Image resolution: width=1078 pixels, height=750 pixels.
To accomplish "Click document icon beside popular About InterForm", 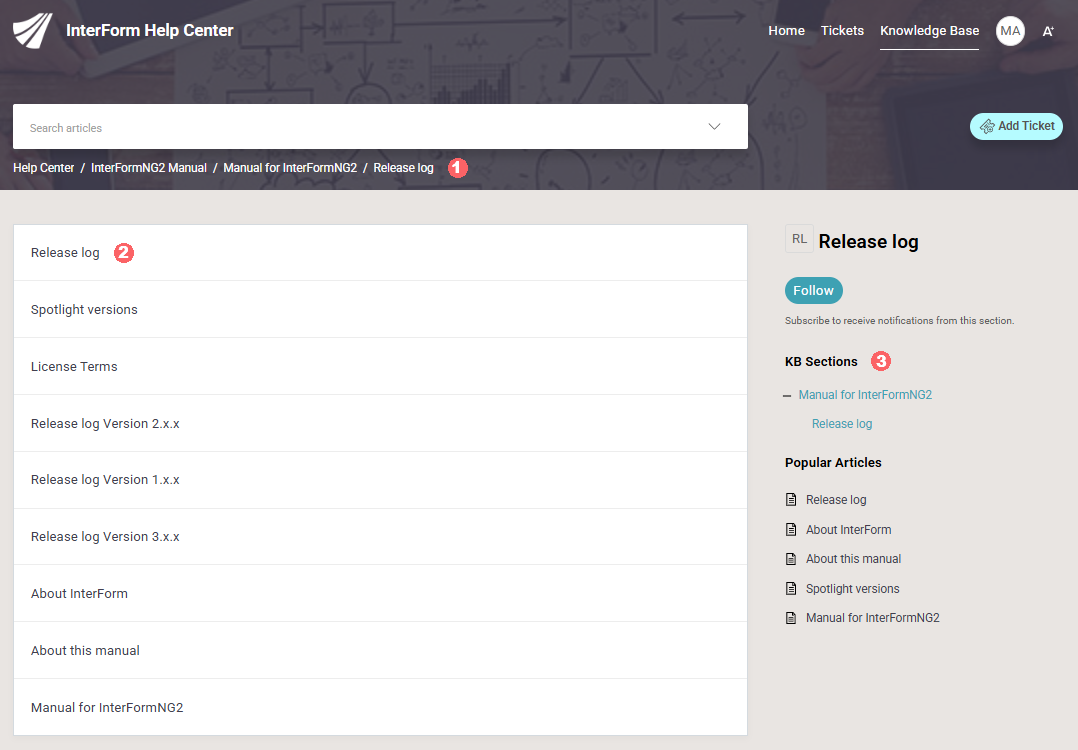I will click(791, 529).
